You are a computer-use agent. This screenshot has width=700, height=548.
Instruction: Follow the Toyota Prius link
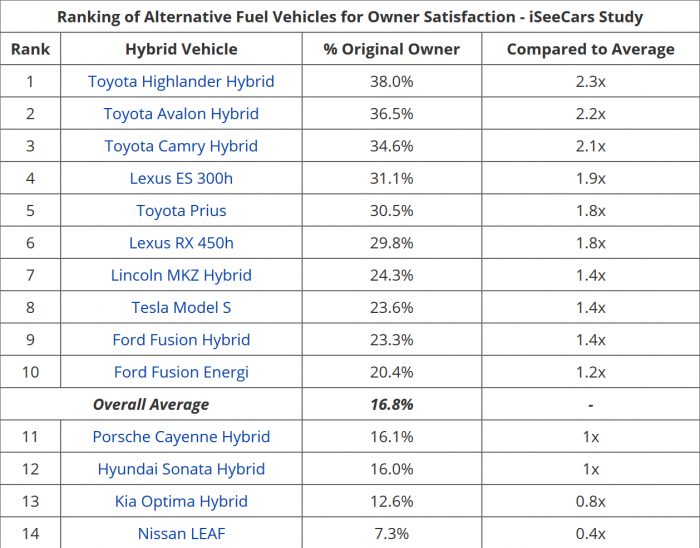[181, 211]
